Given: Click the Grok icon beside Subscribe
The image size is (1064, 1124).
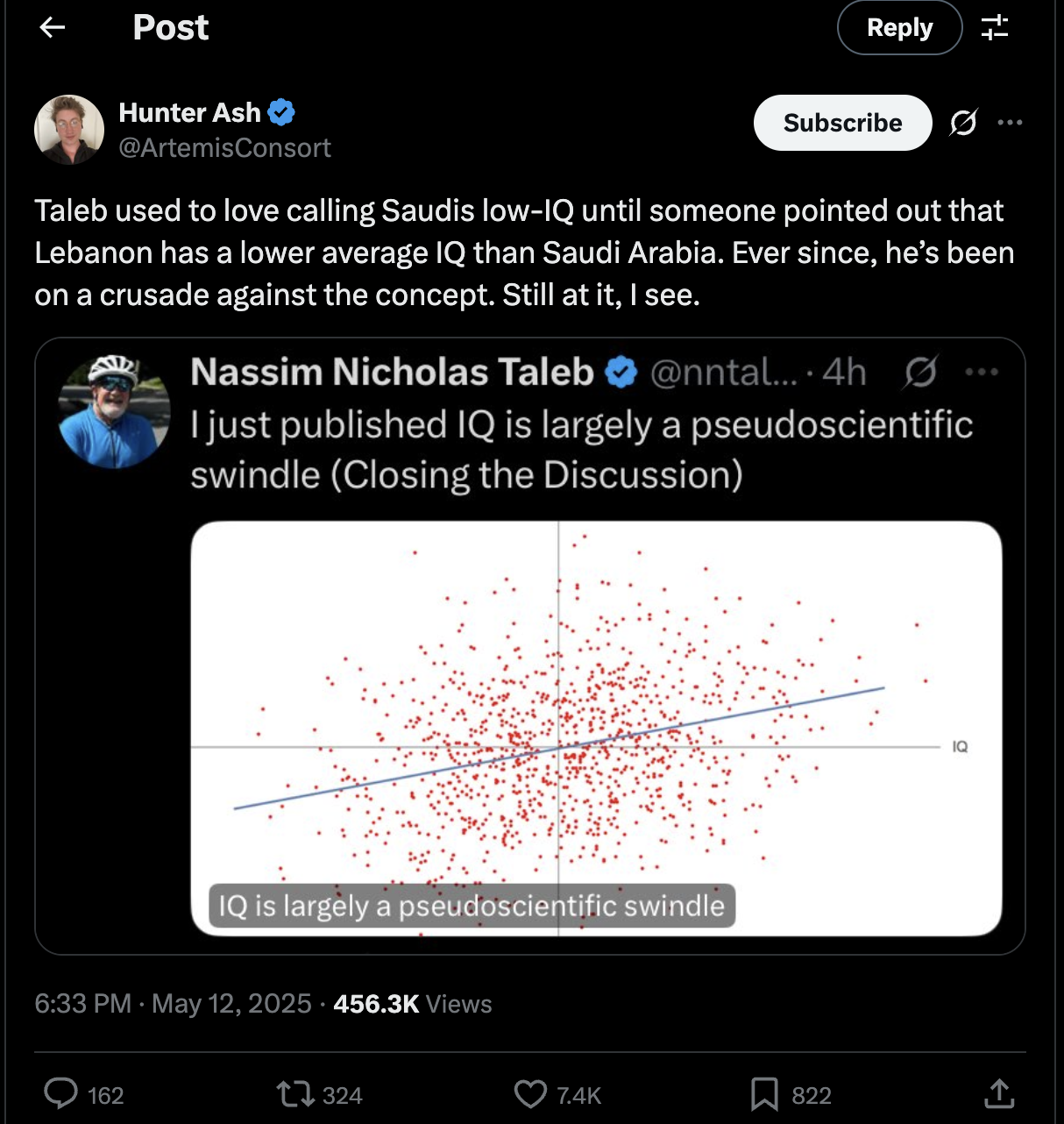Looking at the screenshot, I should click(x=963, y=123).
